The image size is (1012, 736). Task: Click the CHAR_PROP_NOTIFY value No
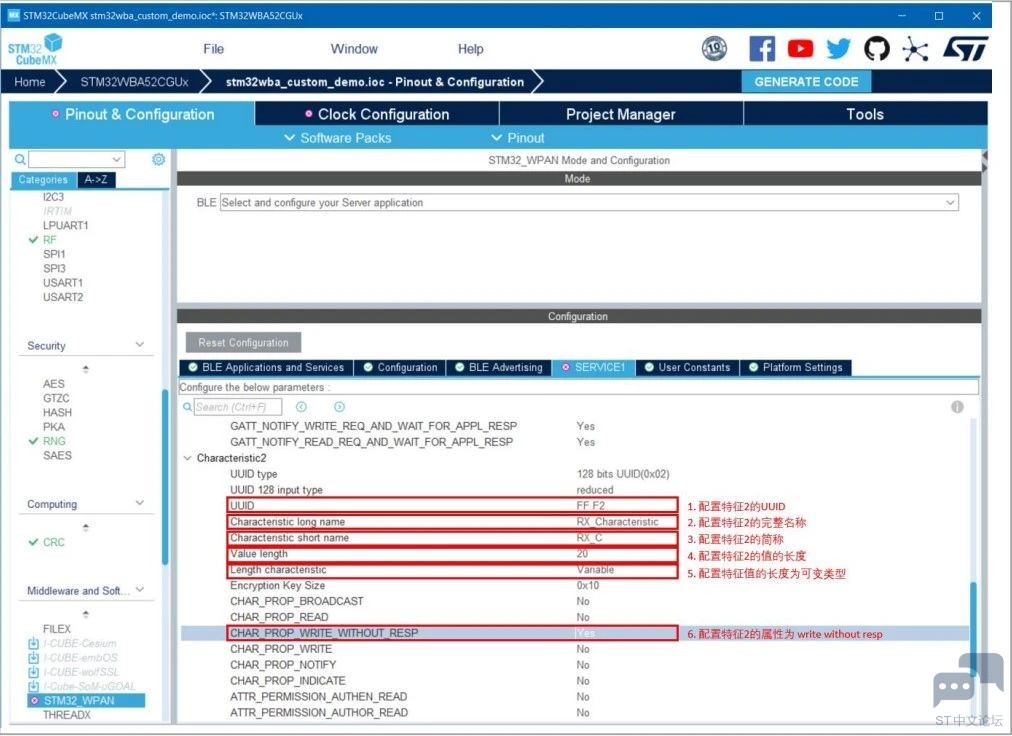583,665
